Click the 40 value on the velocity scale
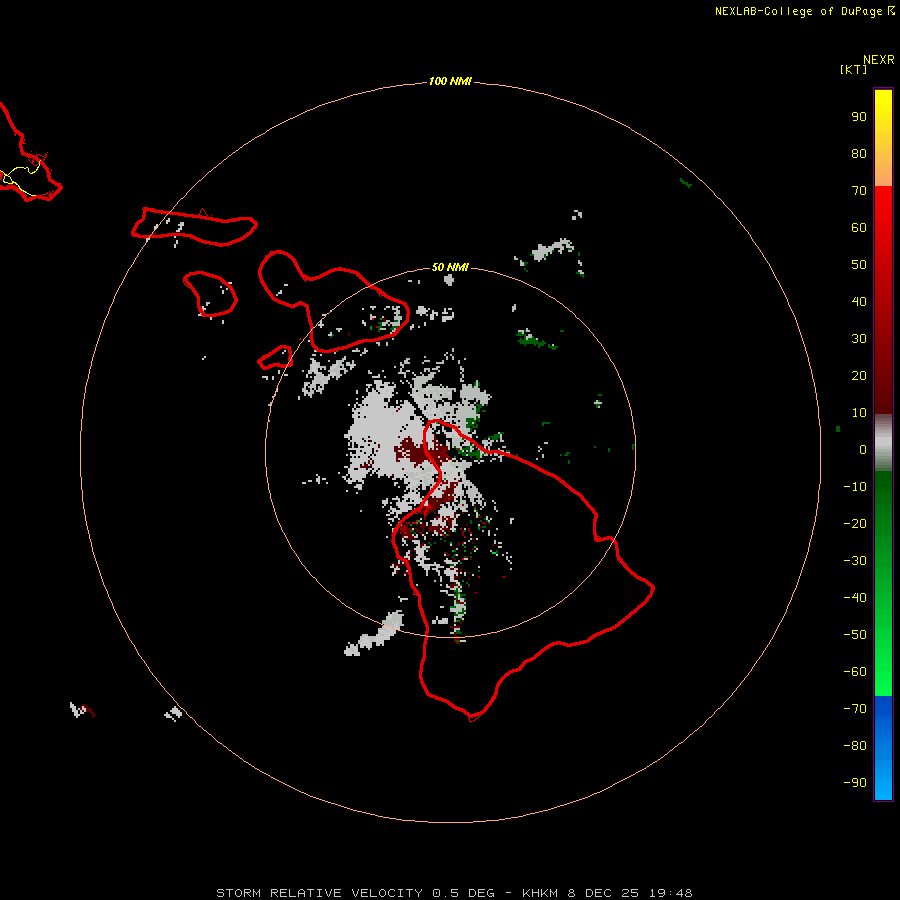The image size is (900, 900). pos(859,301)
